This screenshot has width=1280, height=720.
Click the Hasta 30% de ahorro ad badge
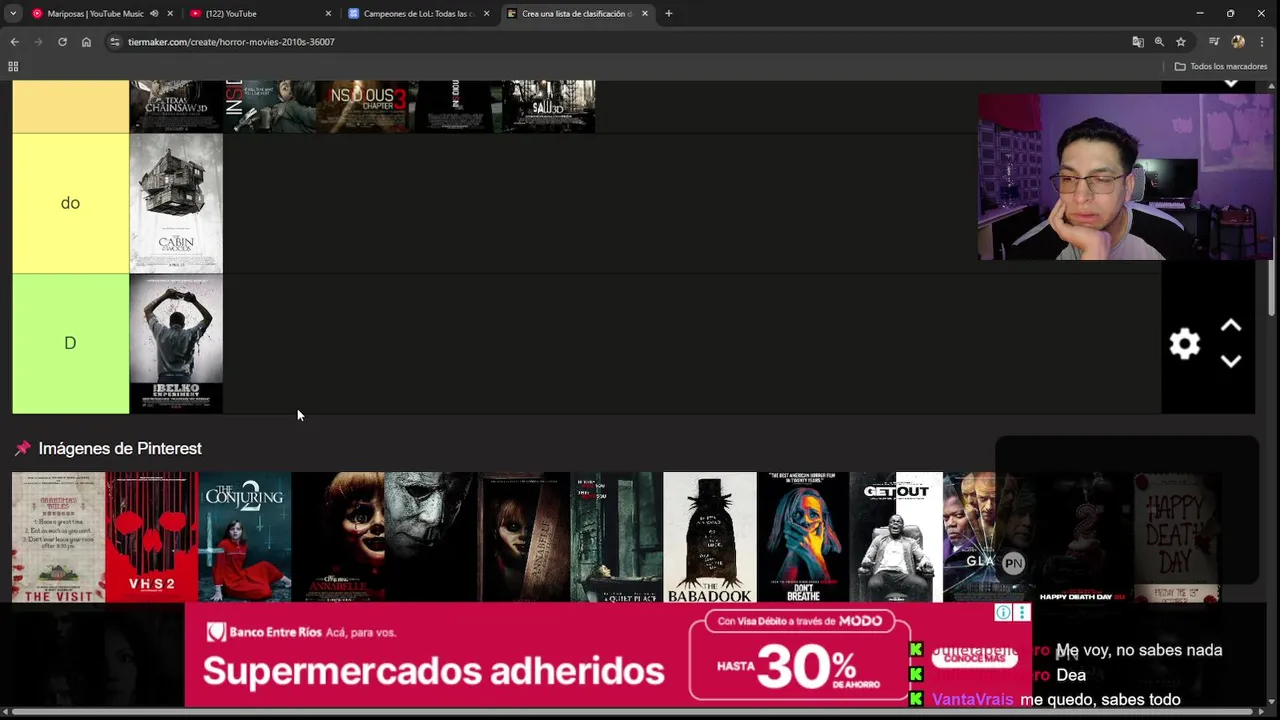point(800,665)
